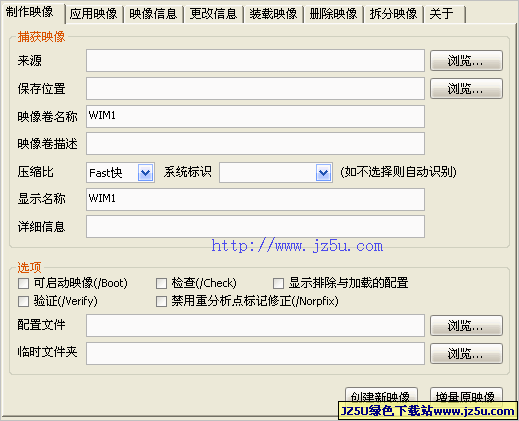Click into the 映像卷描述 input field
Image resolution: width=519 pixels, height=421 pixels.
(x=255, y=144)
